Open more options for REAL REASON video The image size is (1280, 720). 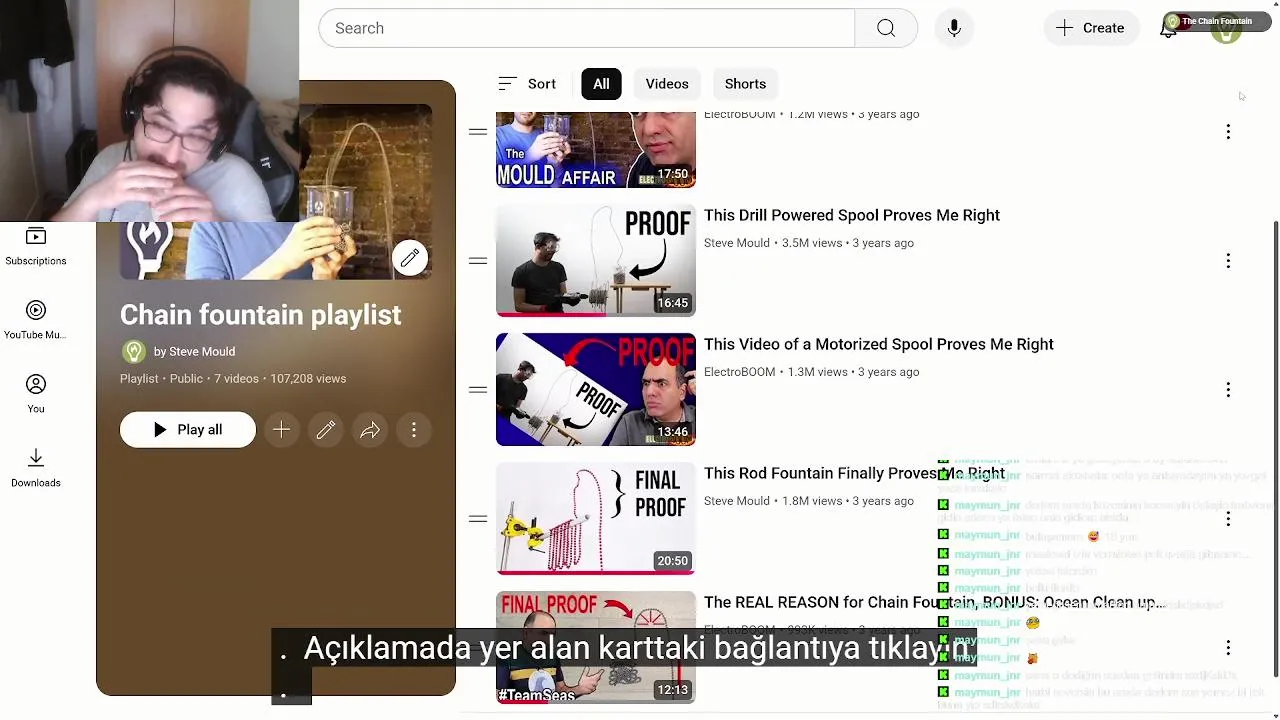(1228, 648)
